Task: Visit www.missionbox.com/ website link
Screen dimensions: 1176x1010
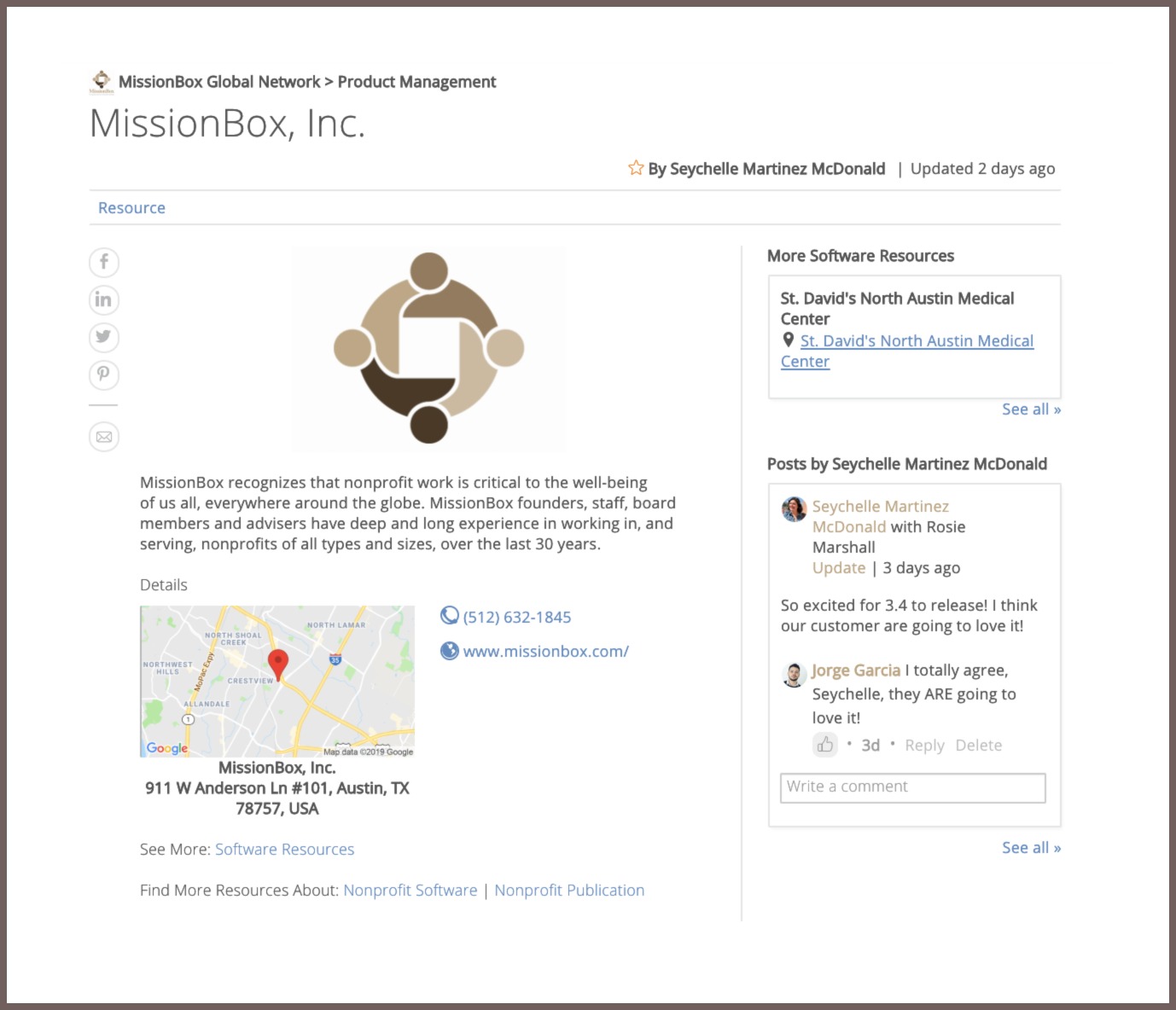Action: (x=546, y=651)
